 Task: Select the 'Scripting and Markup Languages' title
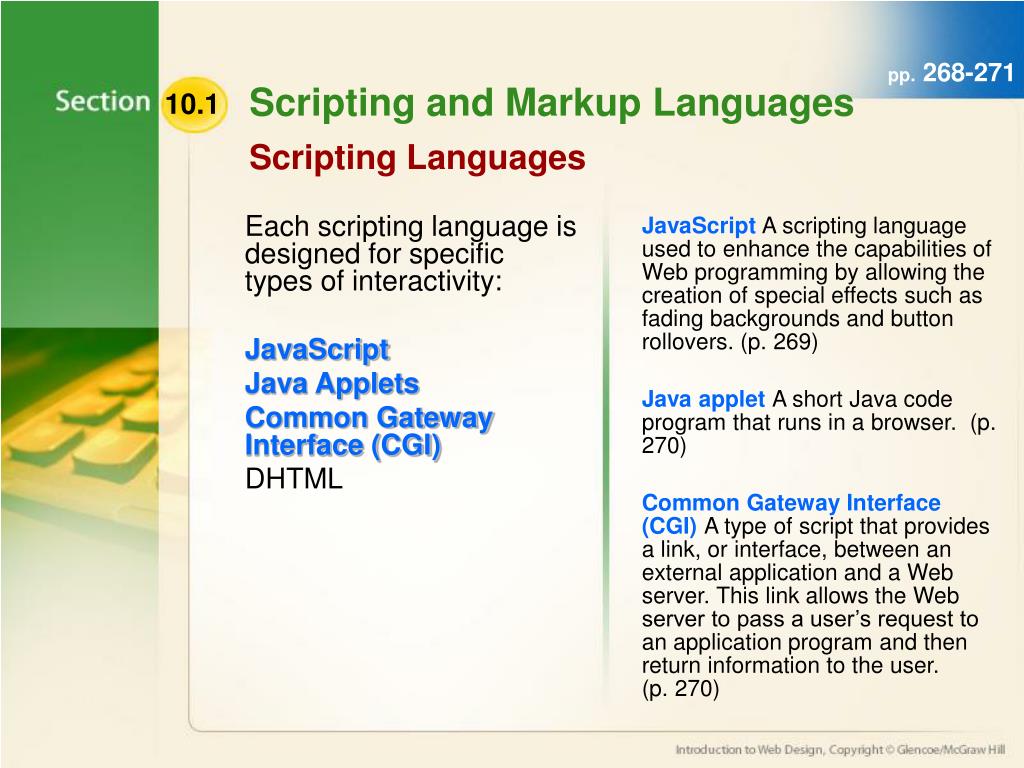551,103
